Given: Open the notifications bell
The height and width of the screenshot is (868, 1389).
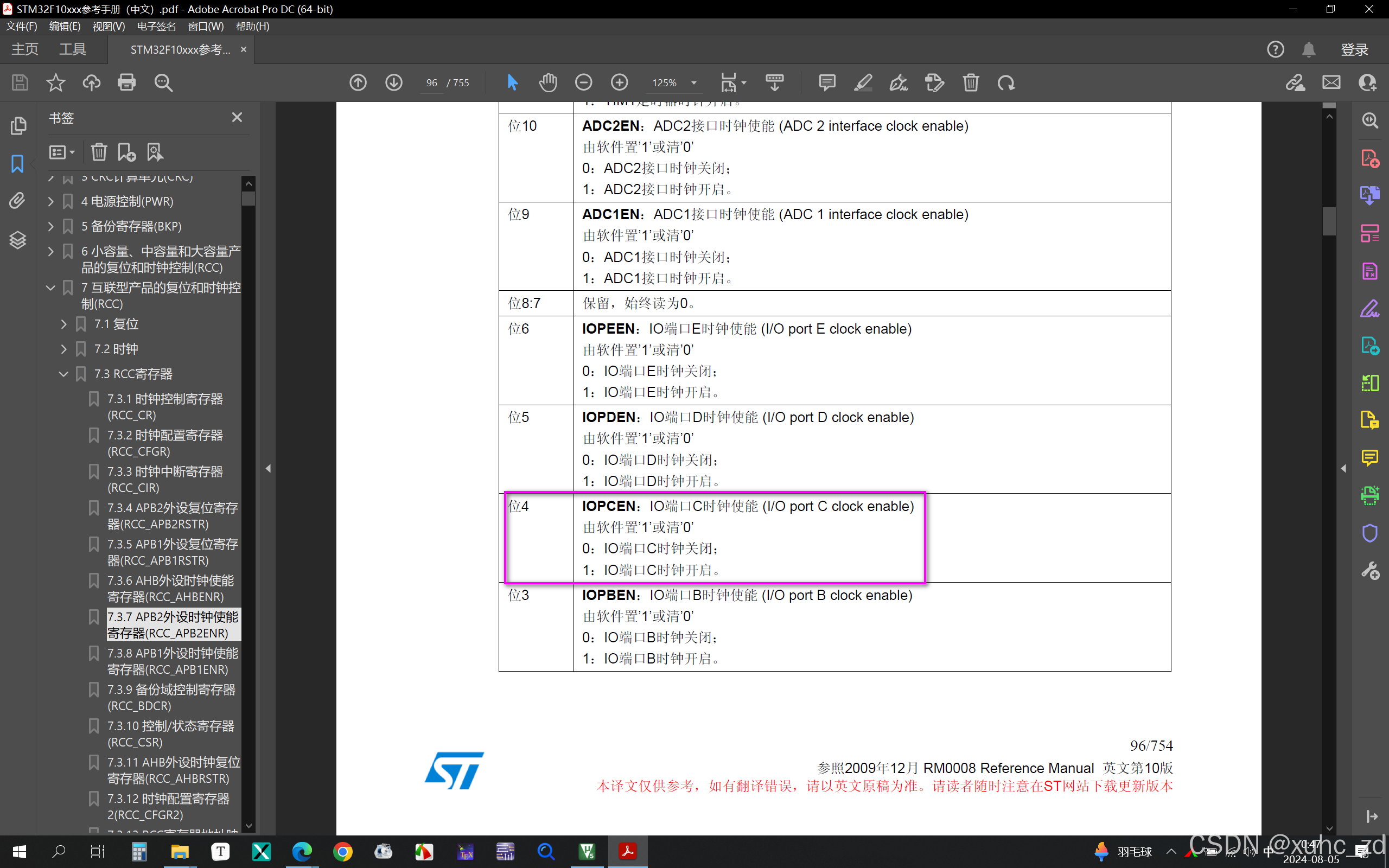Looking at the screenshot, I should [x=1309, y=49].
